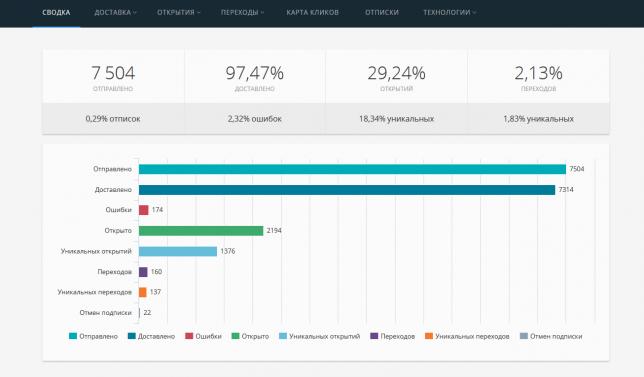Screen dimensions: 644x377
Task: Click the teal Отправлено bar
Action: coord(352,169)
